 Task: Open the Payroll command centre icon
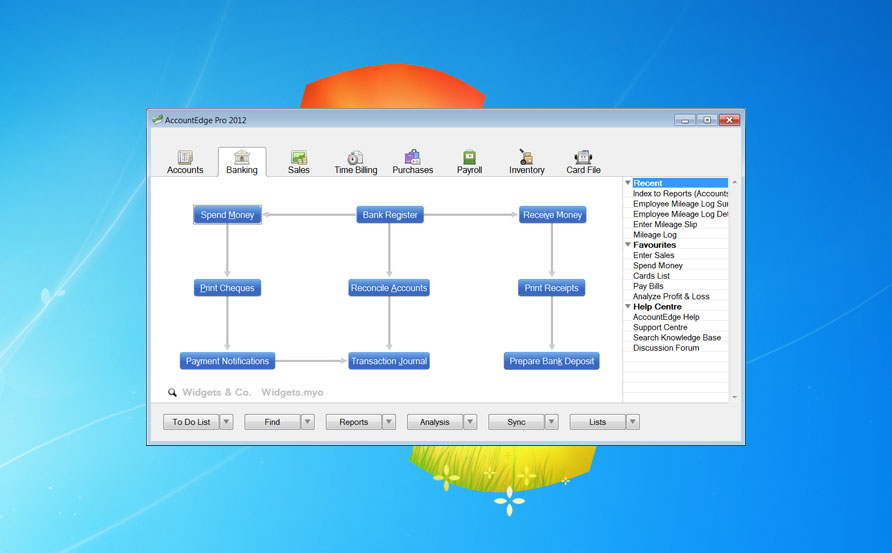pos(469,158)
